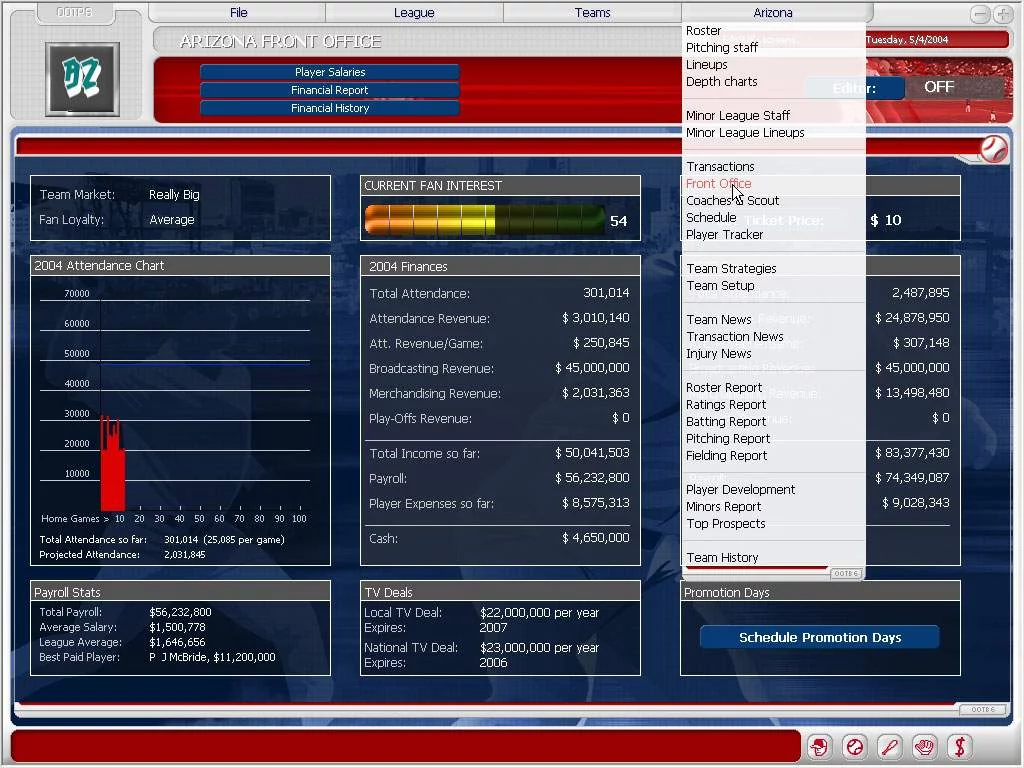Click the Arizona team logo
1024x768 pixels.
pyautogui.click(x=82, y=79)
